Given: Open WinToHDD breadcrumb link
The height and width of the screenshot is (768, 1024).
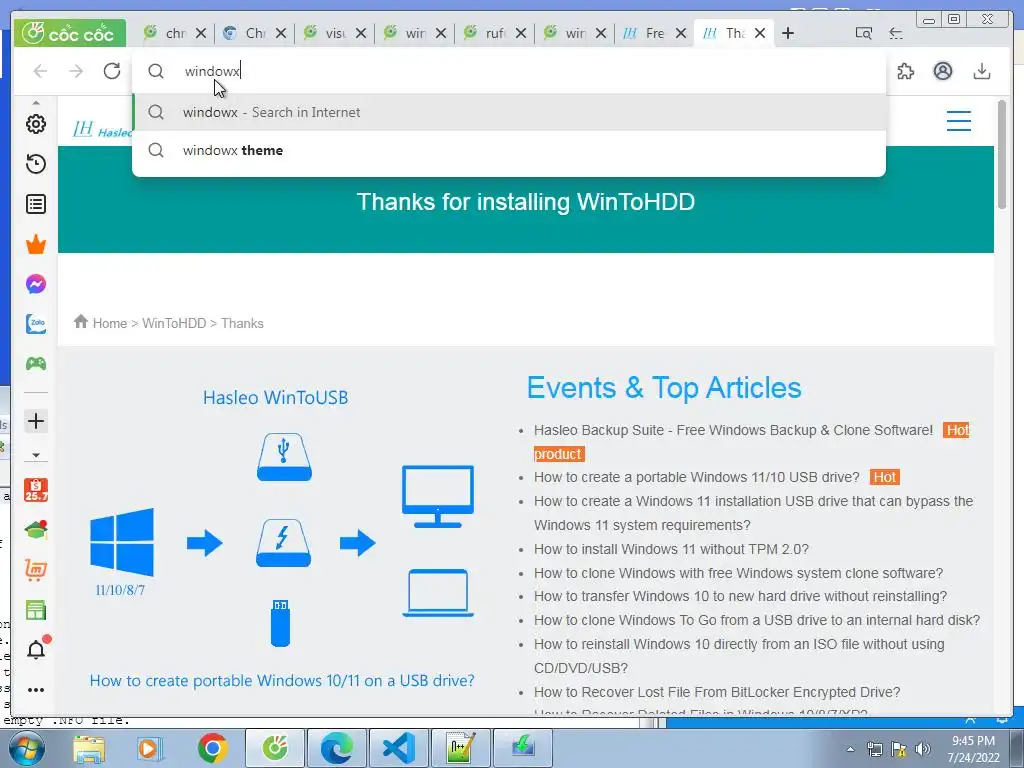Looking at the screenshot, I should click(x=174, y=323).
